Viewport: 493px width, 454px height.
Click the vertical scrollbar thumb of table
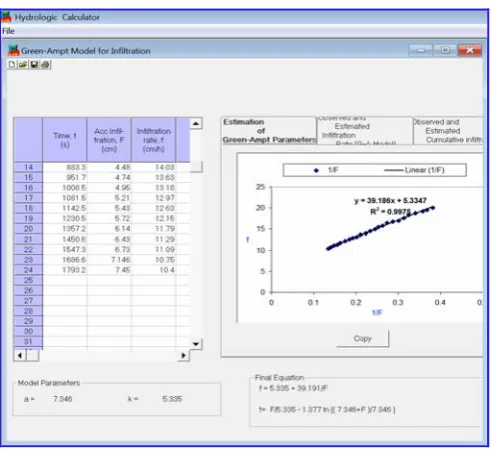pyautogui.click(x=196, y=167)
